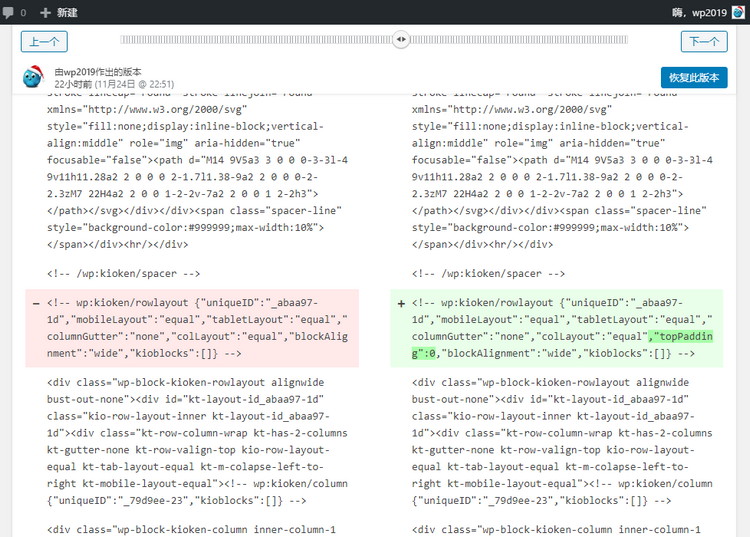Click the plus New (新建) icon
The image size is (750, 537).
click(45, 12)
